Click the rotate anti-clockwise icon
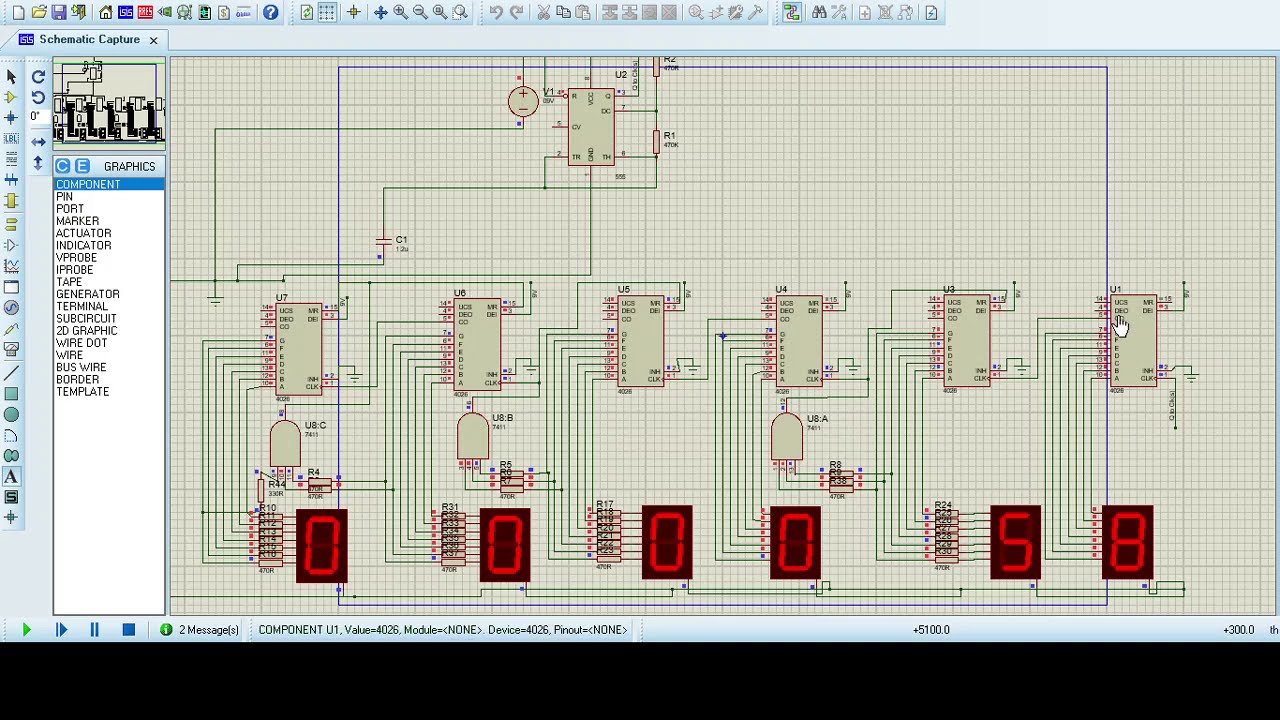 (38, 97)
